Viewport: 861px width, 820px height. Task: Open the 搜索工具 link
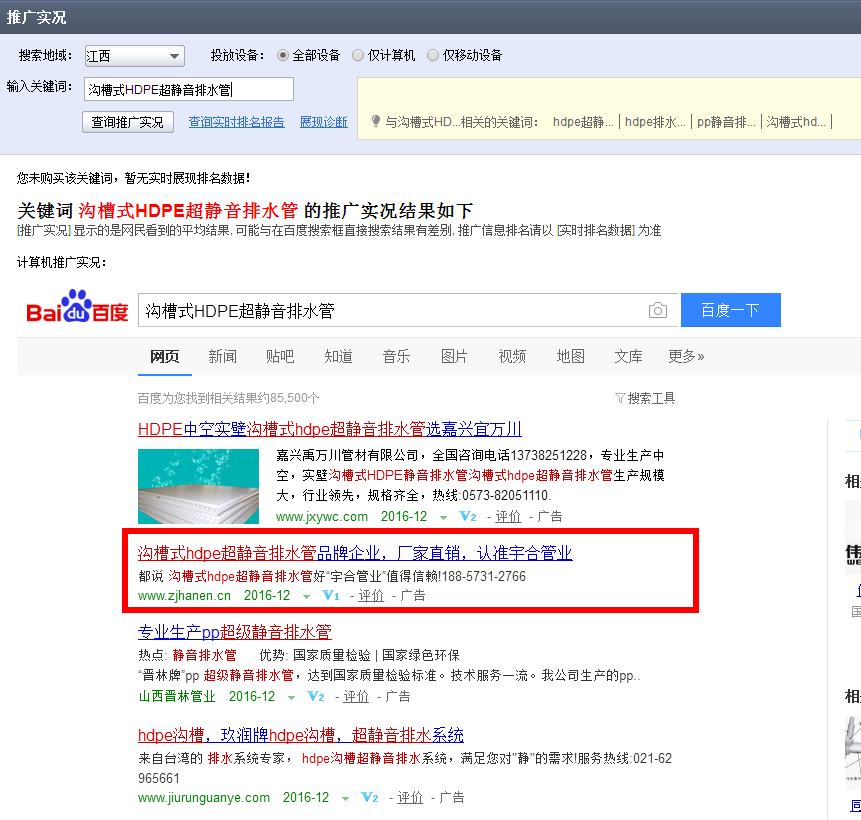click(651, 398)
